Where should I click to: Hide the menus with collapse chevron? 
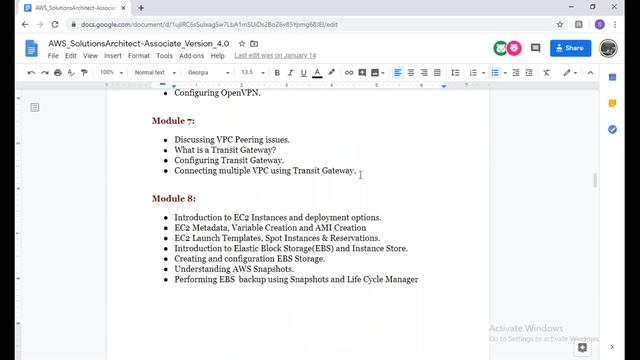click(590, 73)
